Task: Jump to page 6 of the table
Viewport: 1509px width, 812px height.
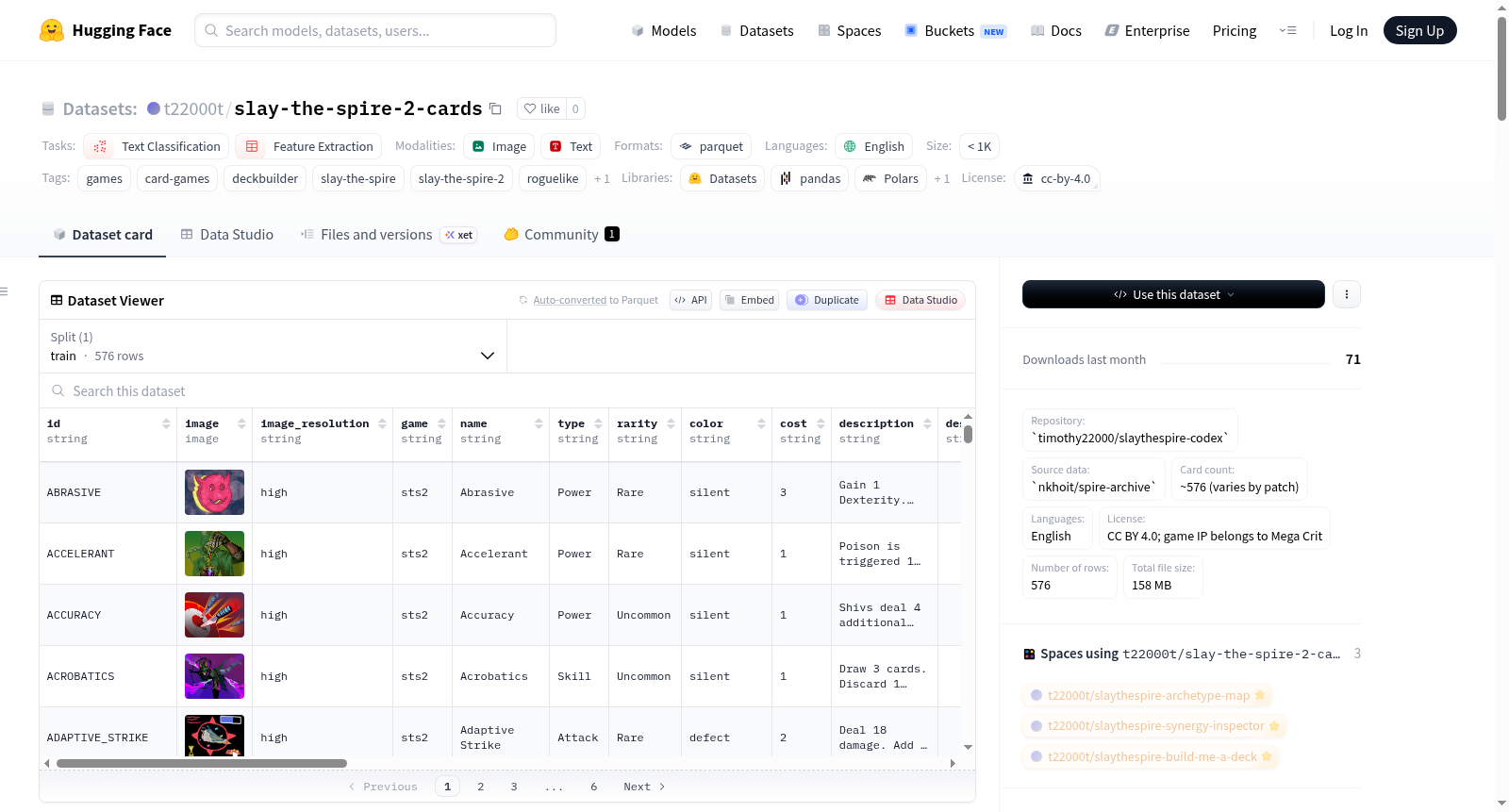Action: click(x=594, y=787)
